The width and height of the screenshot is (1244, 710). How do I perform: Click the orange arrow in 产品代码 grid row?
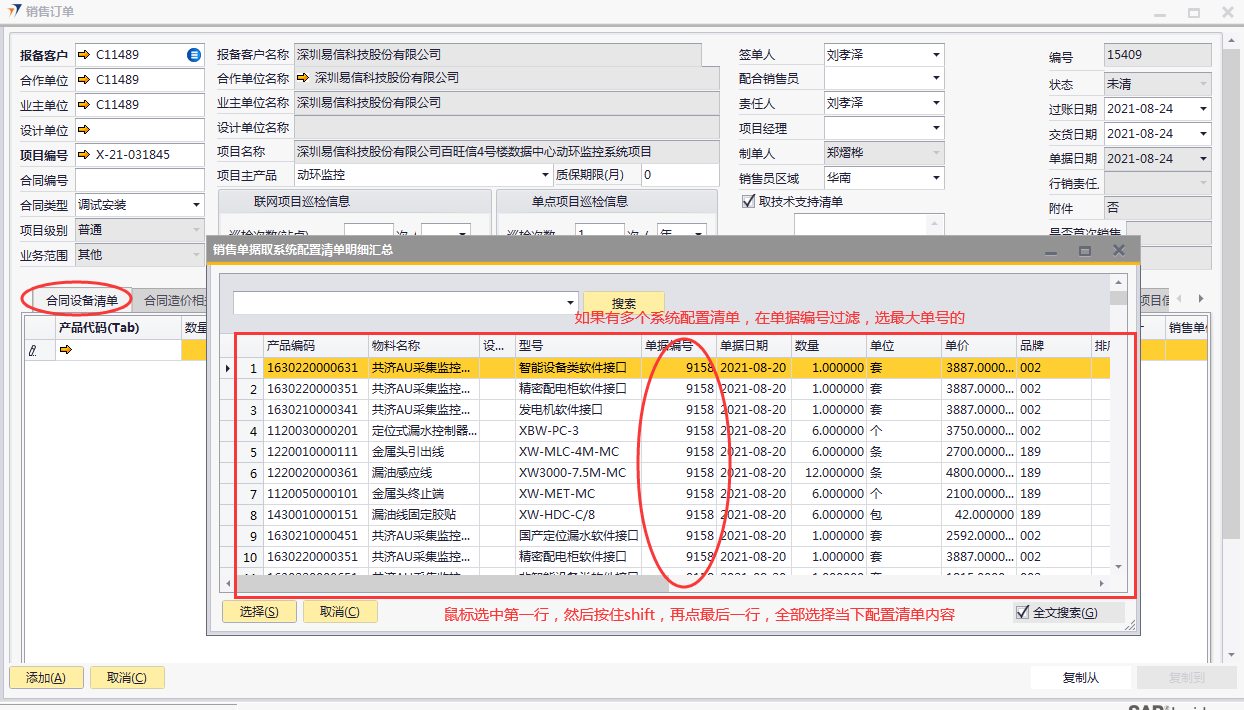click(x=66, y=350)
